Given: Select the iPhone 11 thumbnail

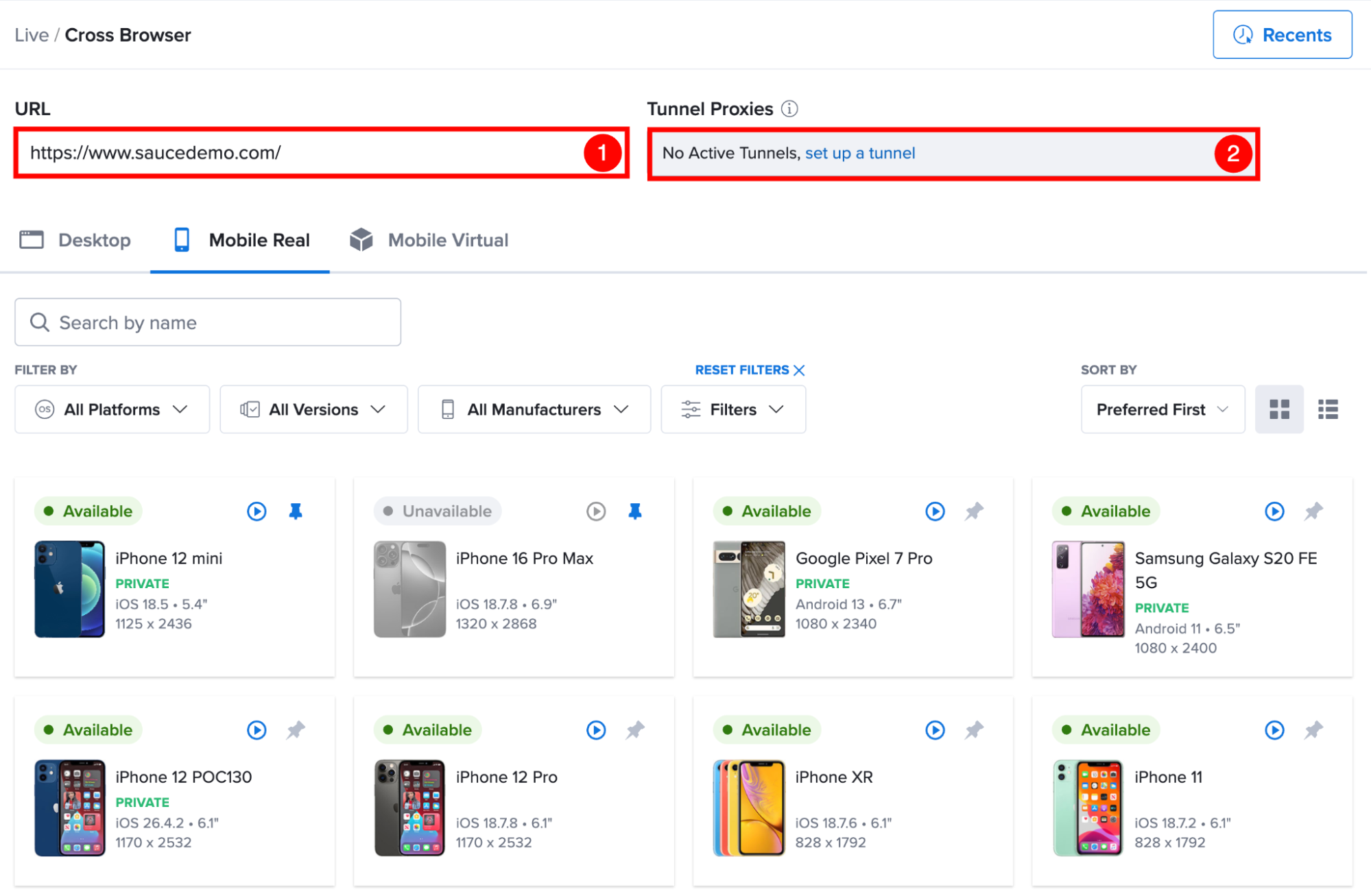Looking at the screenshot, I should click(x=1088, y=808).
